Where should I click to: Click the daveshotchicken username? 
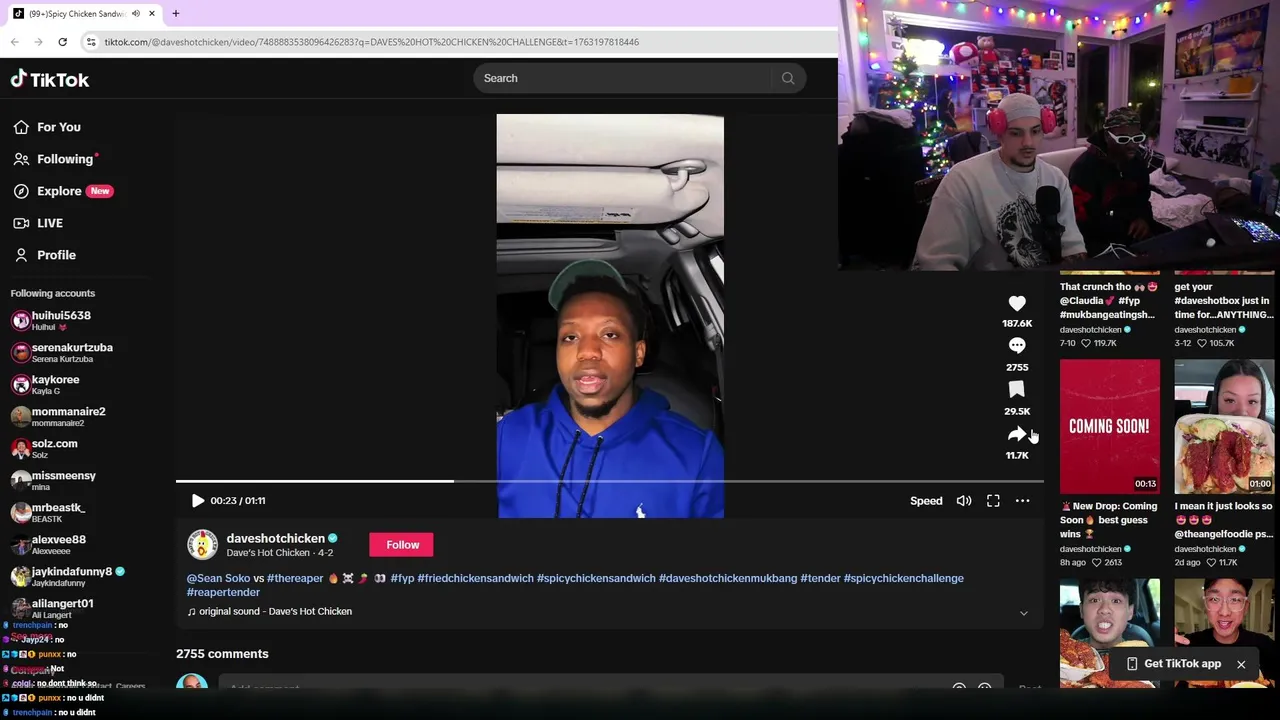275,538
